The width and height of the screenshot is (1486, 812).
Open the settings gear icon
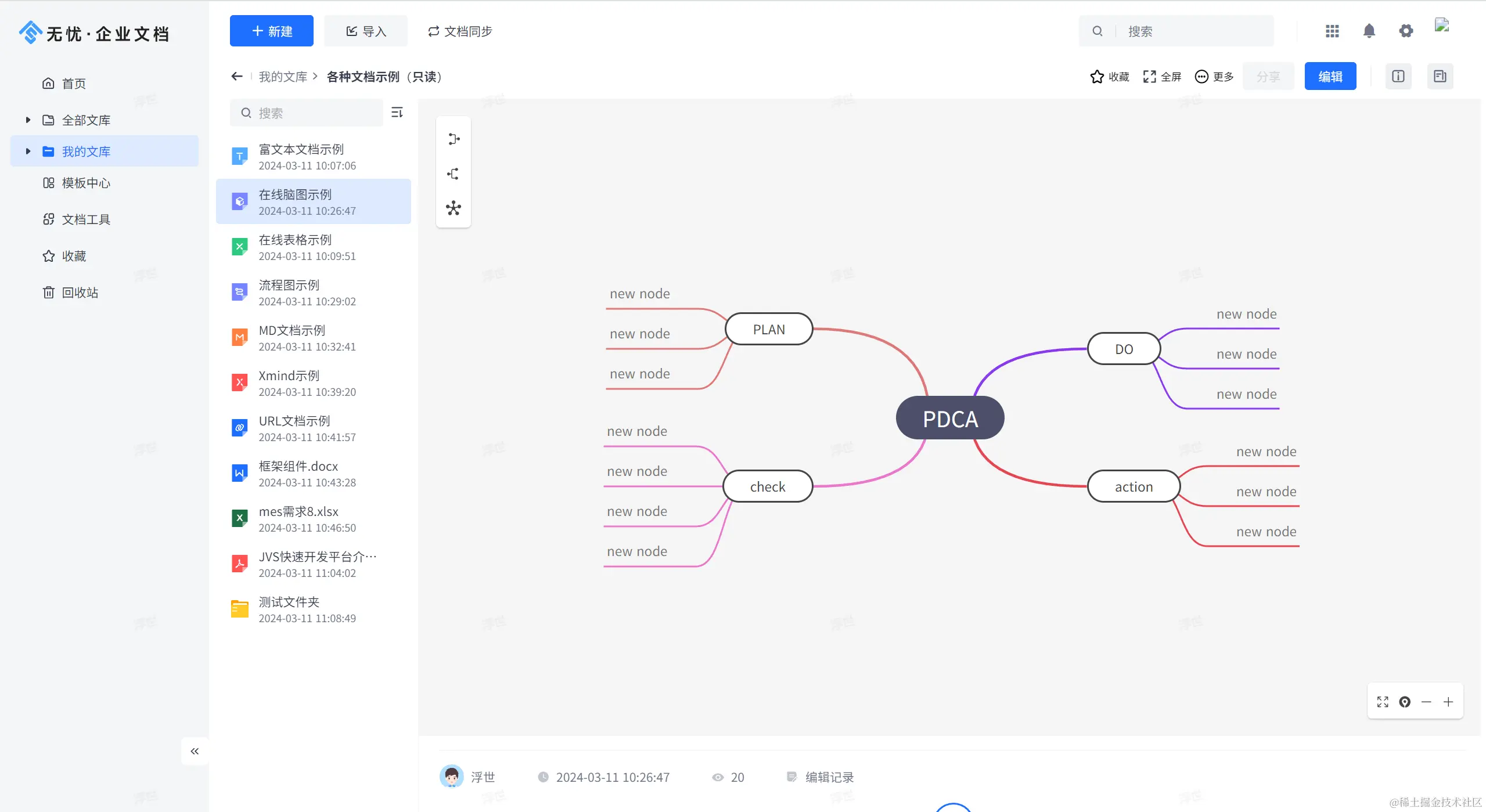click(1405, 31)
